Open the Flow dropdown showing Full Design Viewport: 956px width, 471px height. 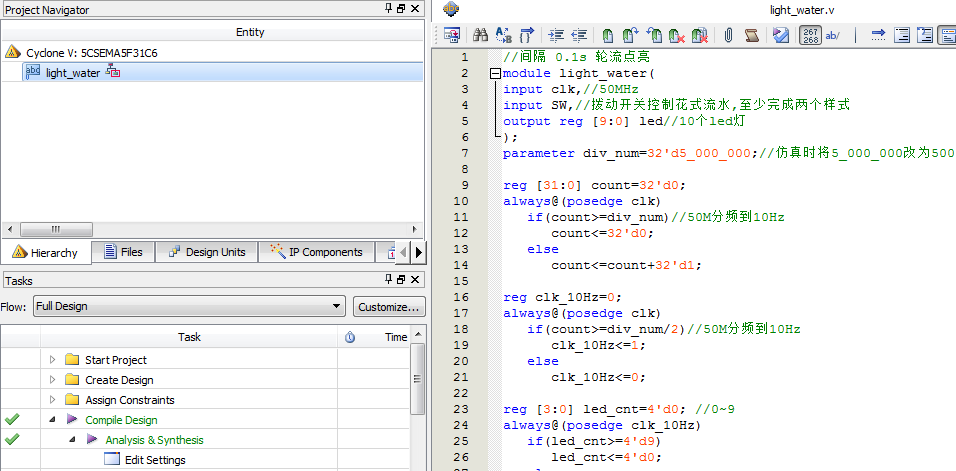pos(189,306)
